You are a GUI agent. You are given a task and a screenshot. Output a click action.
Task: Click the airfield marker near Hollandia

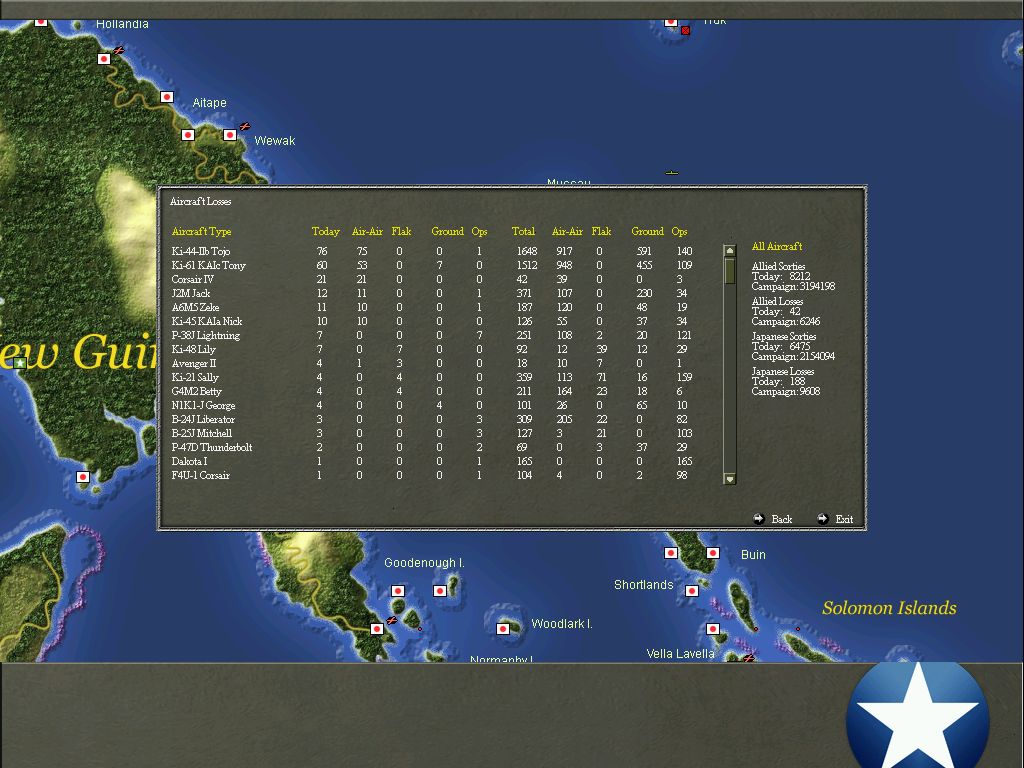point(118,50)
